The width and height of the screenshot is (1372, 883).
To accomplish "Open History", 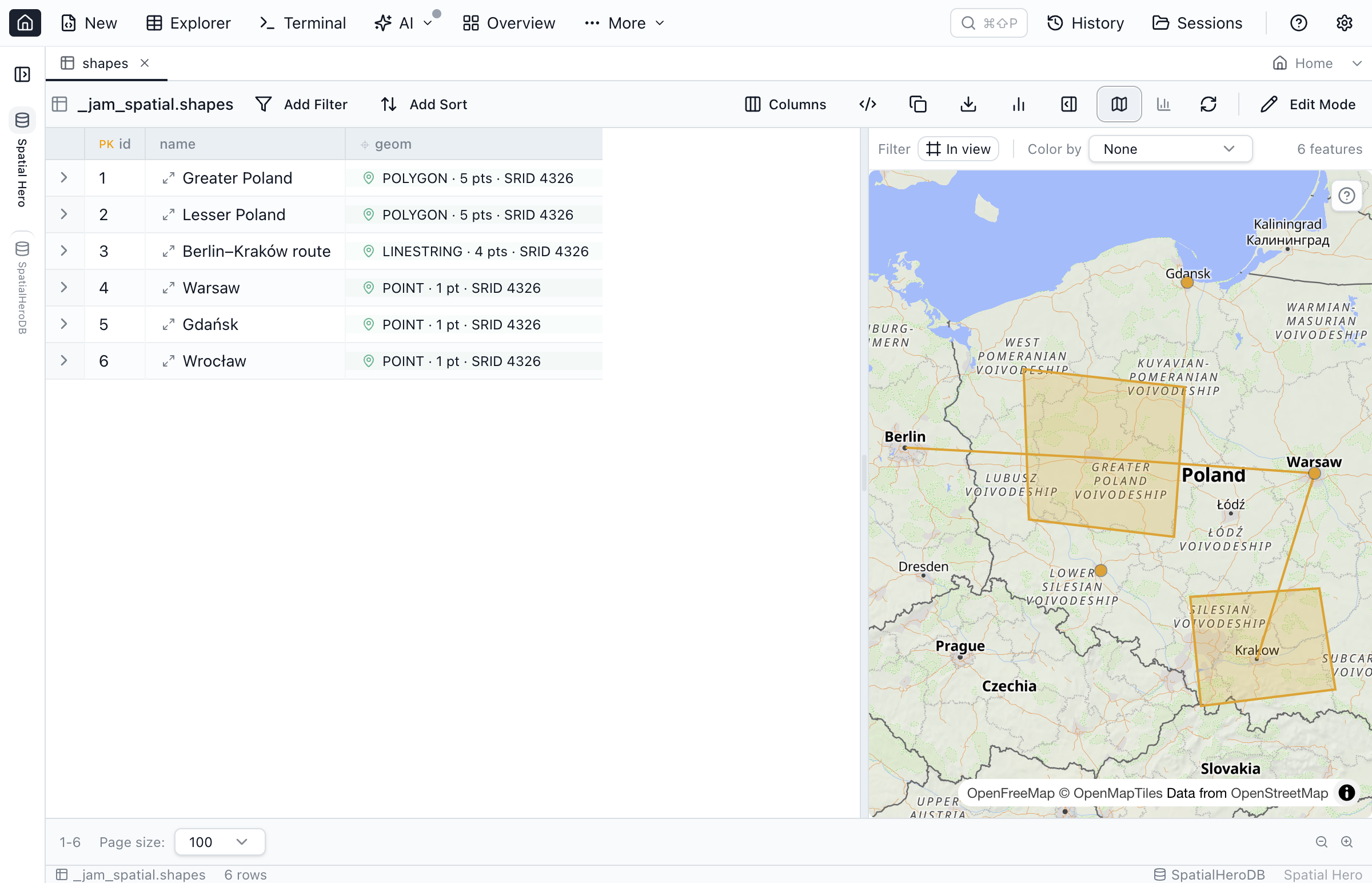I will click(1085, 23).
